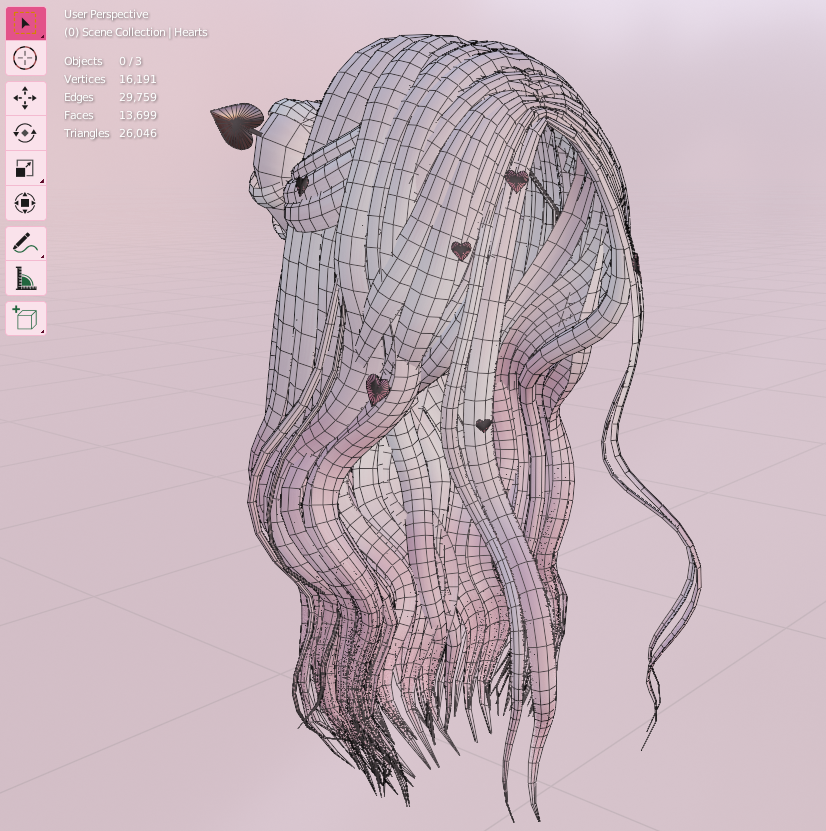Choose the Transform tool
Image resolution: width=826 pixels, height=831 pixels.
pyautogui.click(x=24, y=202)
